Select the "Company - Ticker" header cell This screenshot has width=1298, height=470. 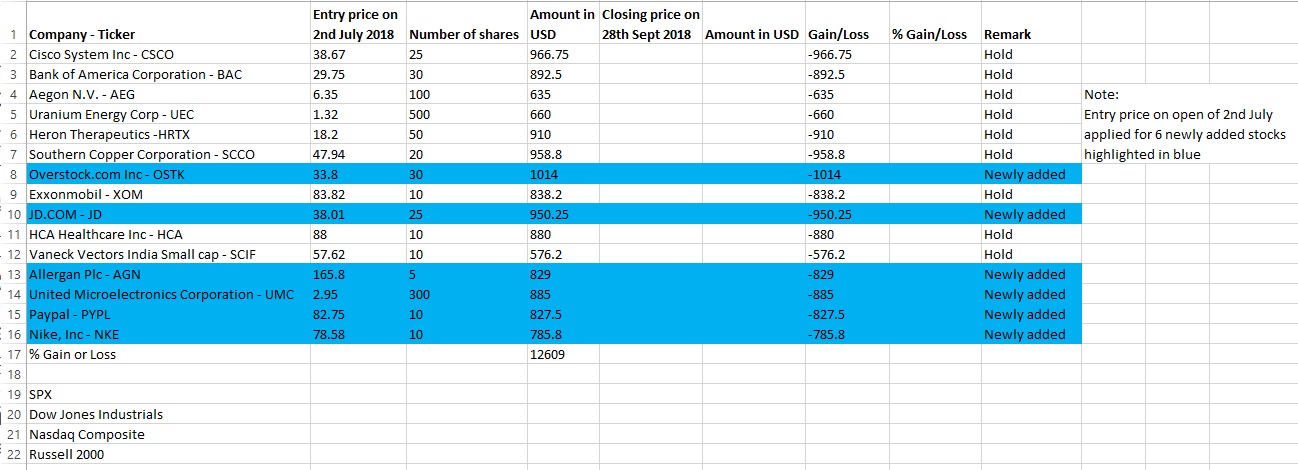point(80,34)
